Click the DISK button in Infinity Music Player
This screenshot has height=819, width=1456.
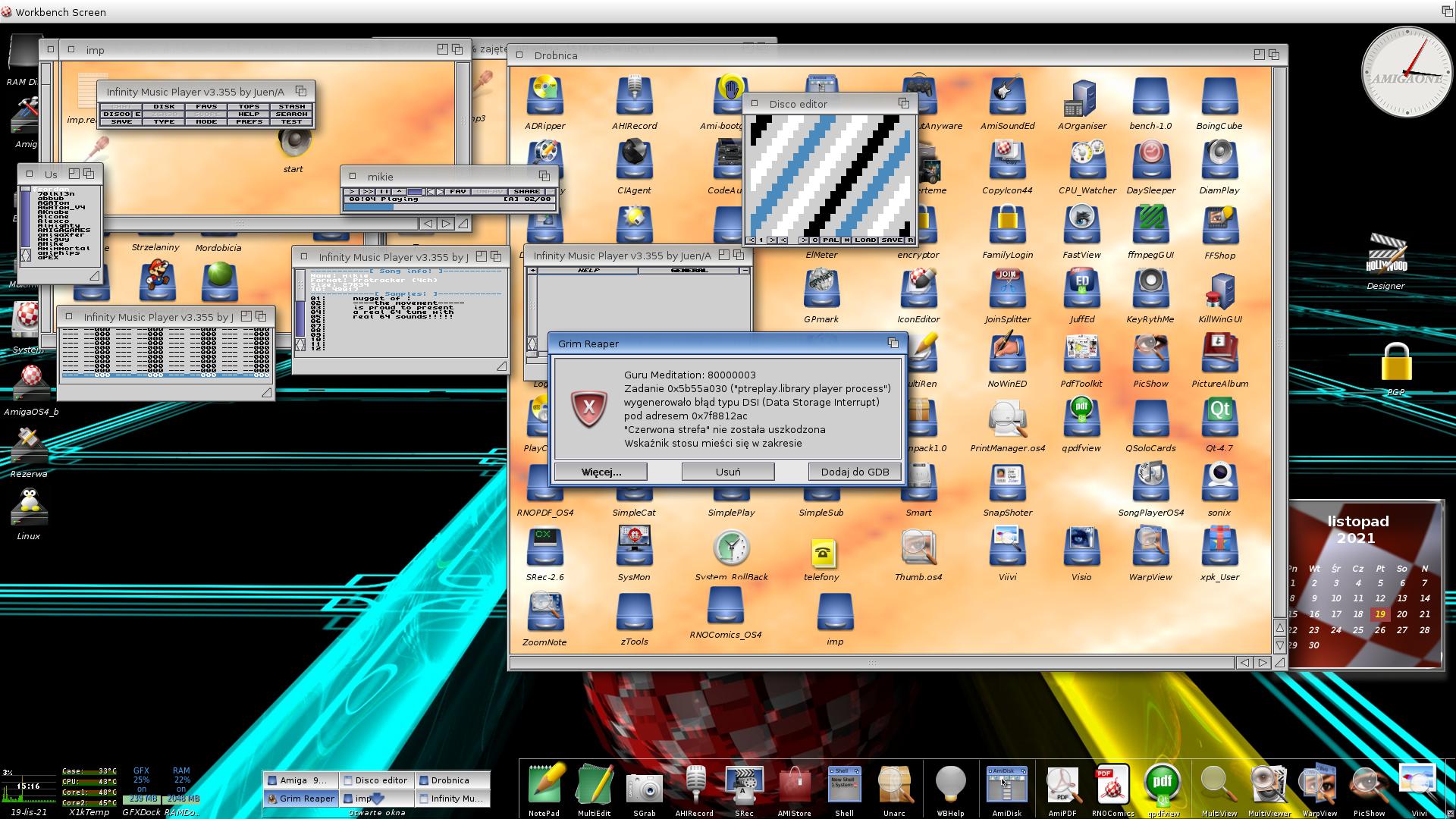click(164, 107)
